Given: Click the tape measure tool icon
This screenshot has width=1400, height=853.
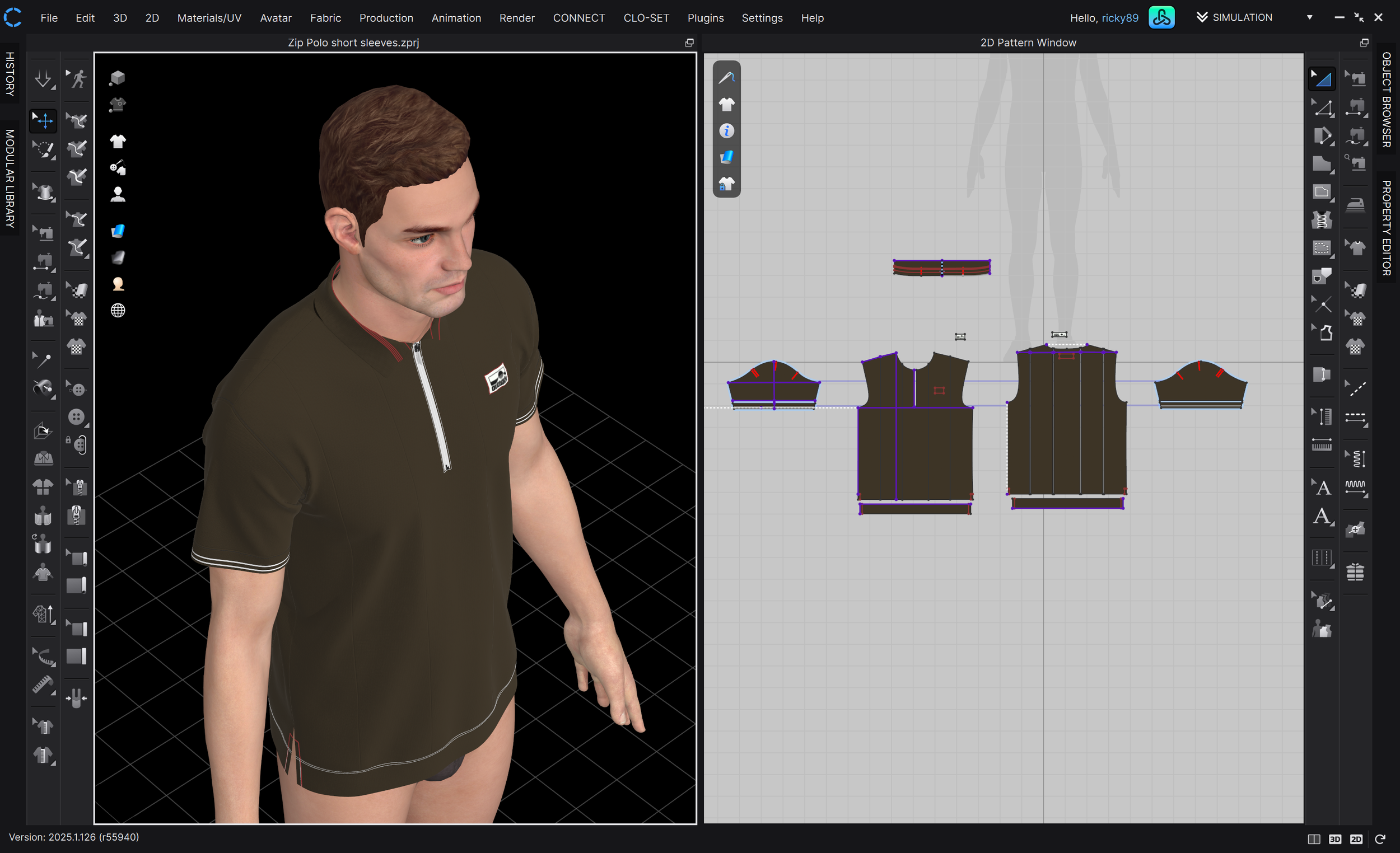Looking at the screenshot, I should [43, 685].
